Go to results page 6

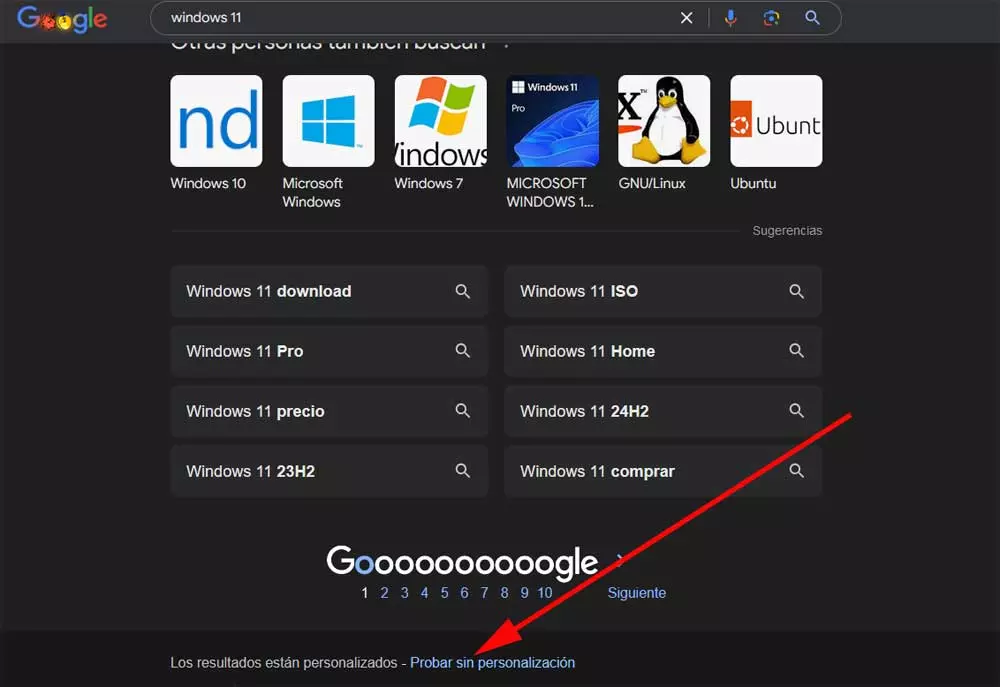(x=464, y=593)
